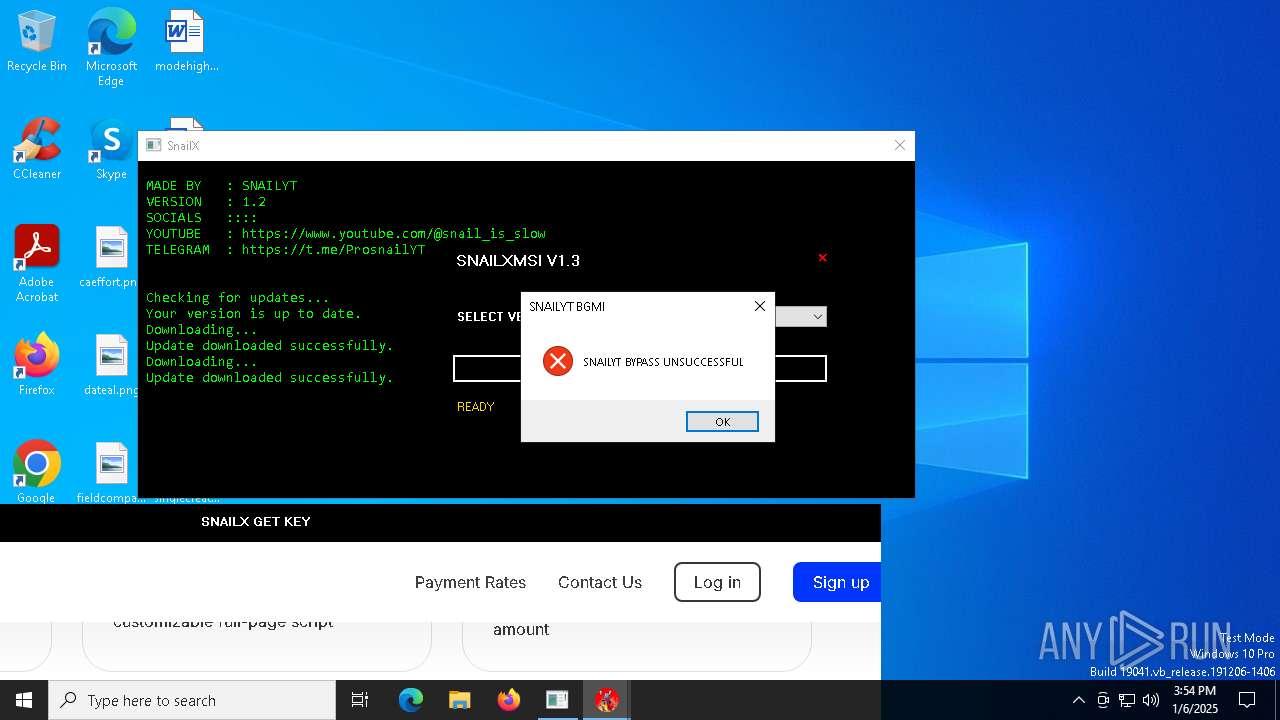
Task: Open the dateal.png file icon
Action: pyautogui.click(x=111, y=365)
